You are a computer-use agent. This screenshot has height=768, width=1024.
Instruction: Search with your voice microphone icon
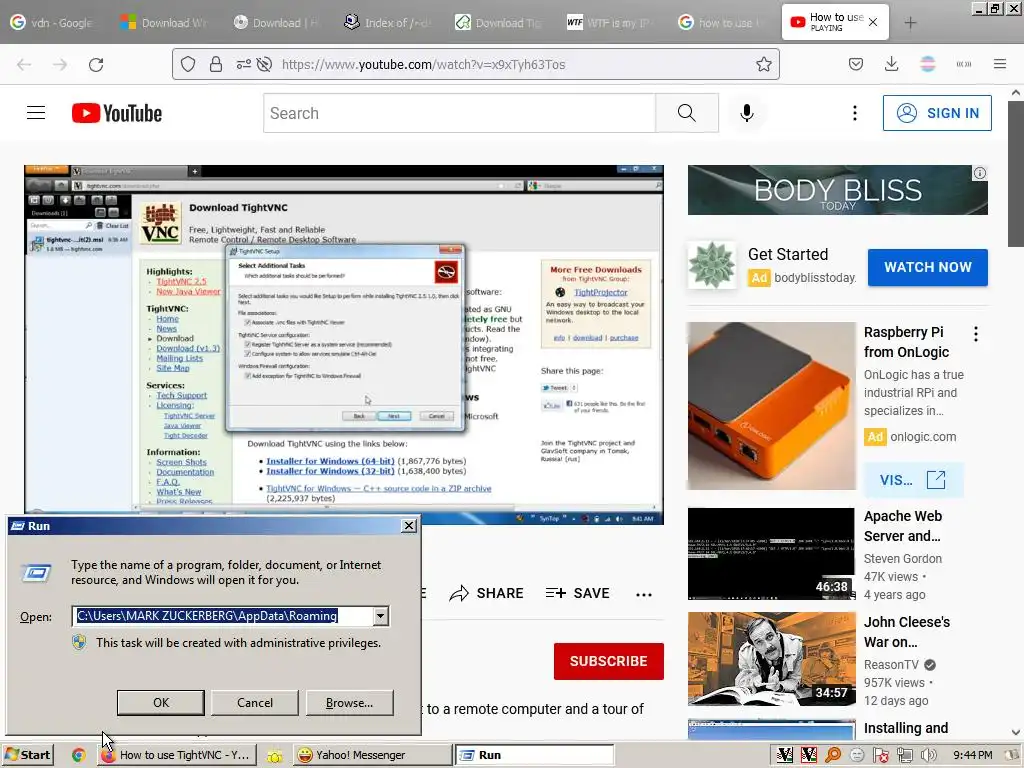(x=746, y=113)
